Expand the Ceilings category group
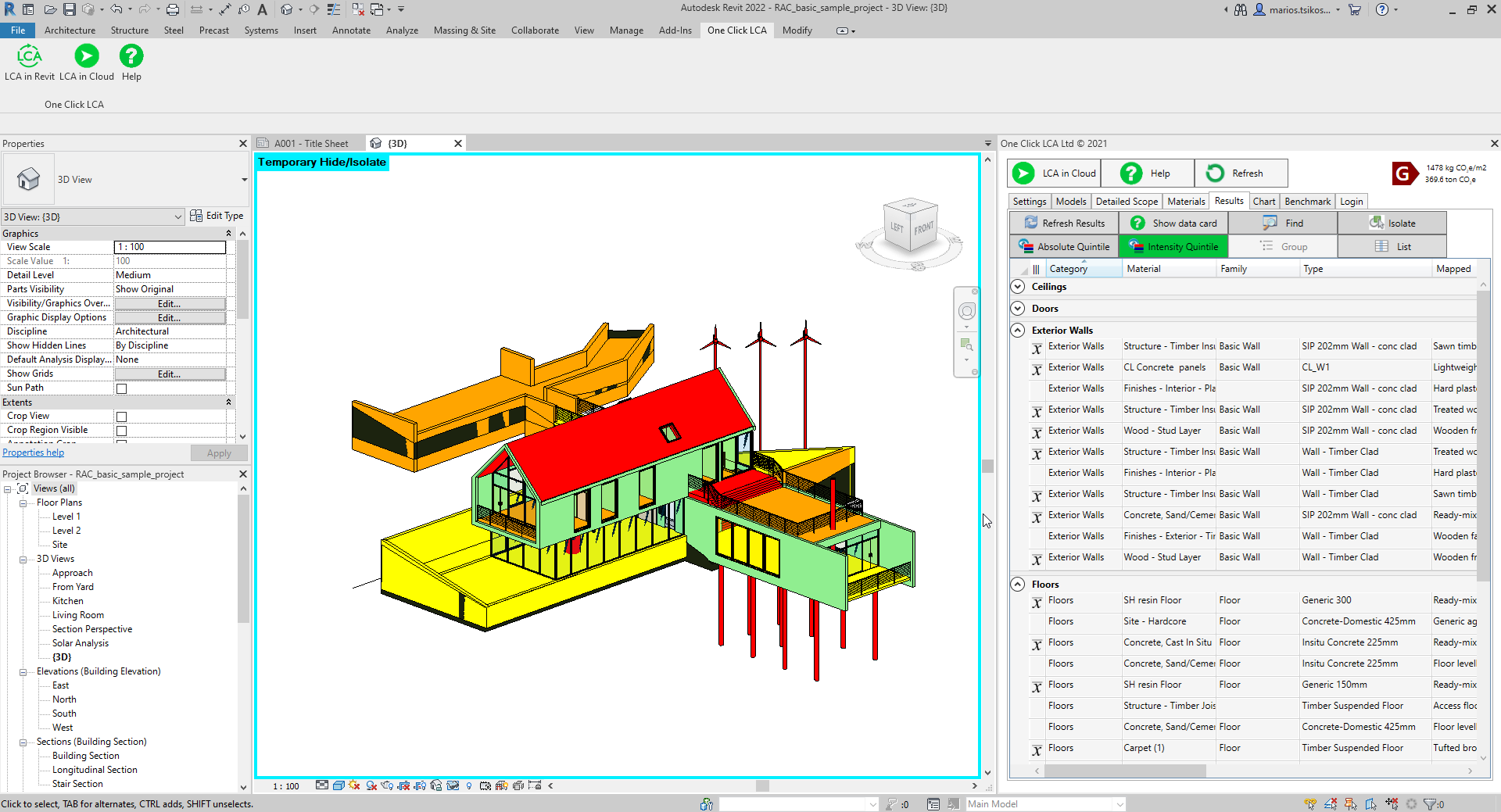The height and width of the screenshot is (812, 1501). pyautogui.click(x=1018, y=287)
